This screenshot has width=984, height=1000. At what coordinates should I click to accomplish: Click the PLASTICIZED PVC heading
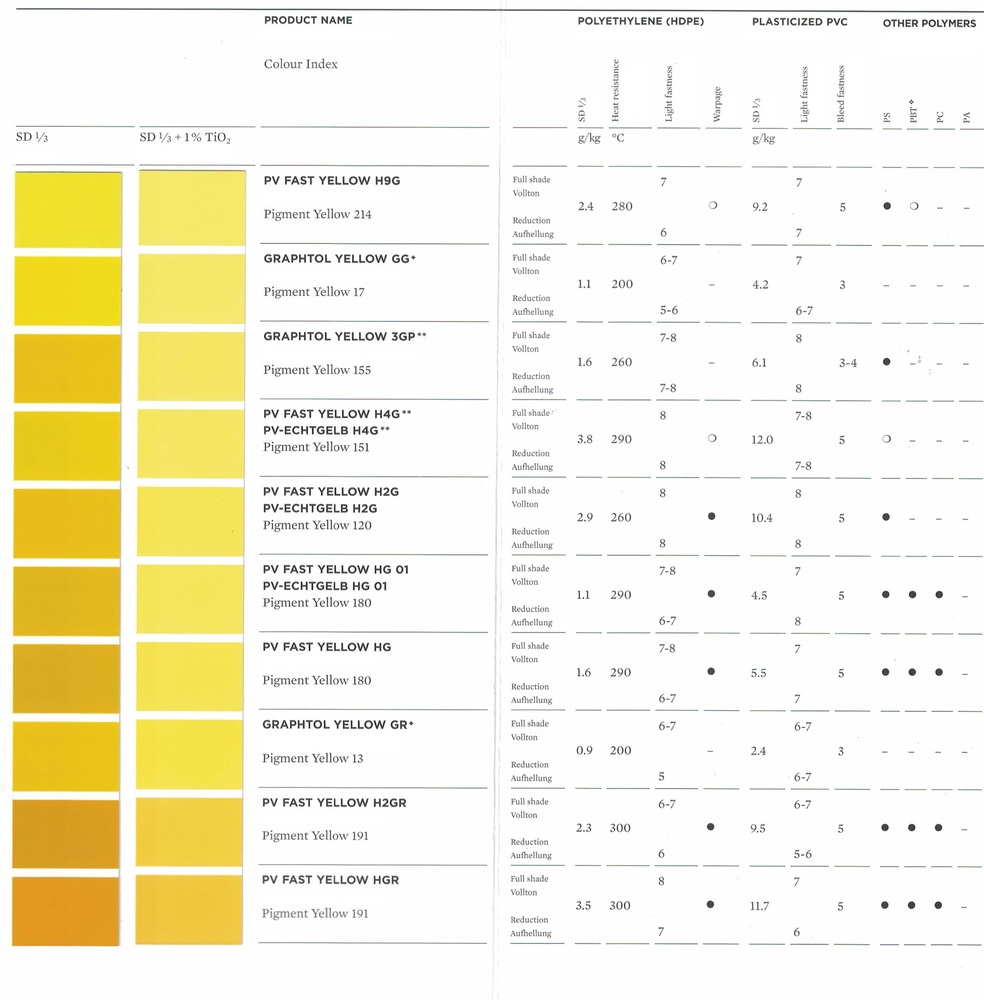pos(800,22)
